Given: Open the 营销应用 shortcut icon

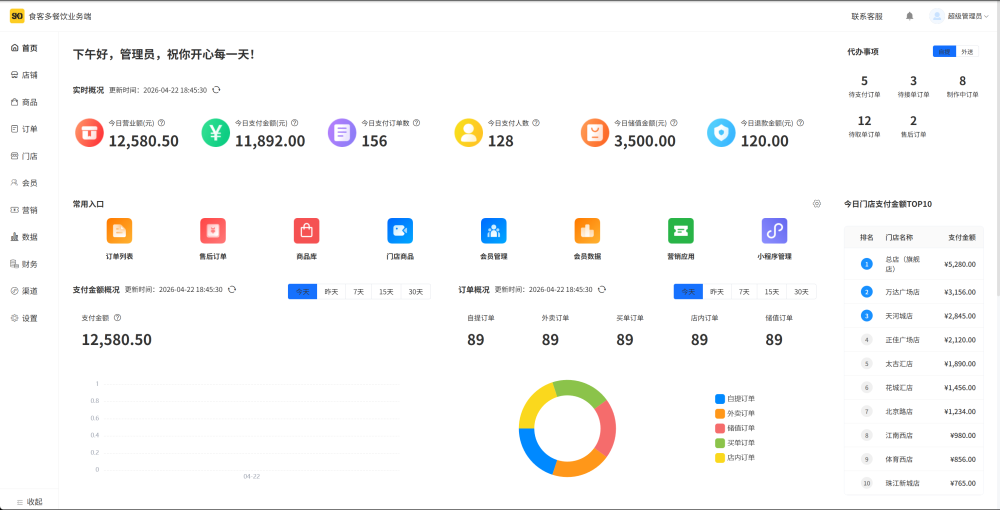Looking at the screenshot, I should click(680, 231).
